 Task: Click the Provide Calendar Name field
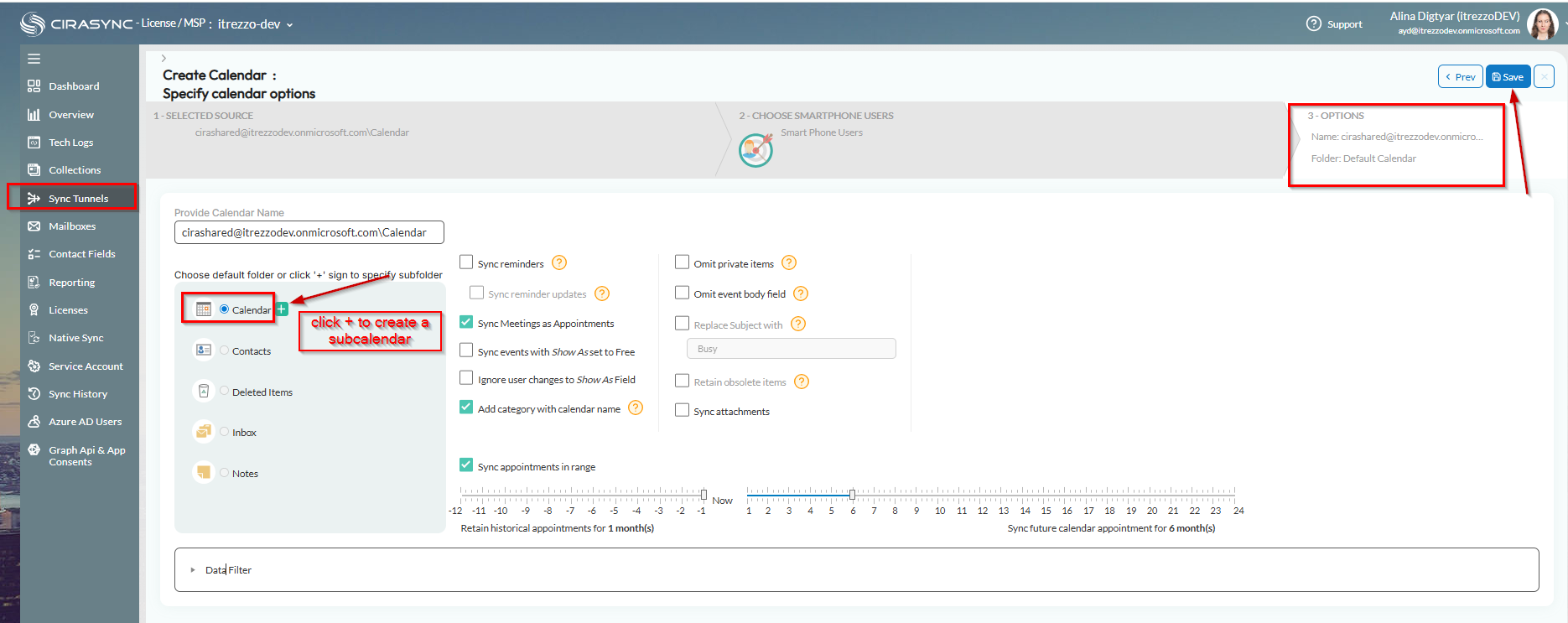point(309,232)
